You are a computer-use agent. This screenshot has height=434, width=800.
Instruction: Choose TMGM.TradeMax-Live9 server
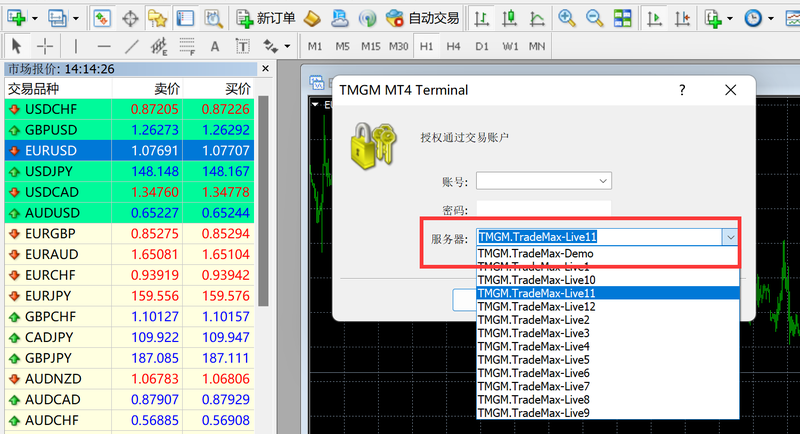608,413
